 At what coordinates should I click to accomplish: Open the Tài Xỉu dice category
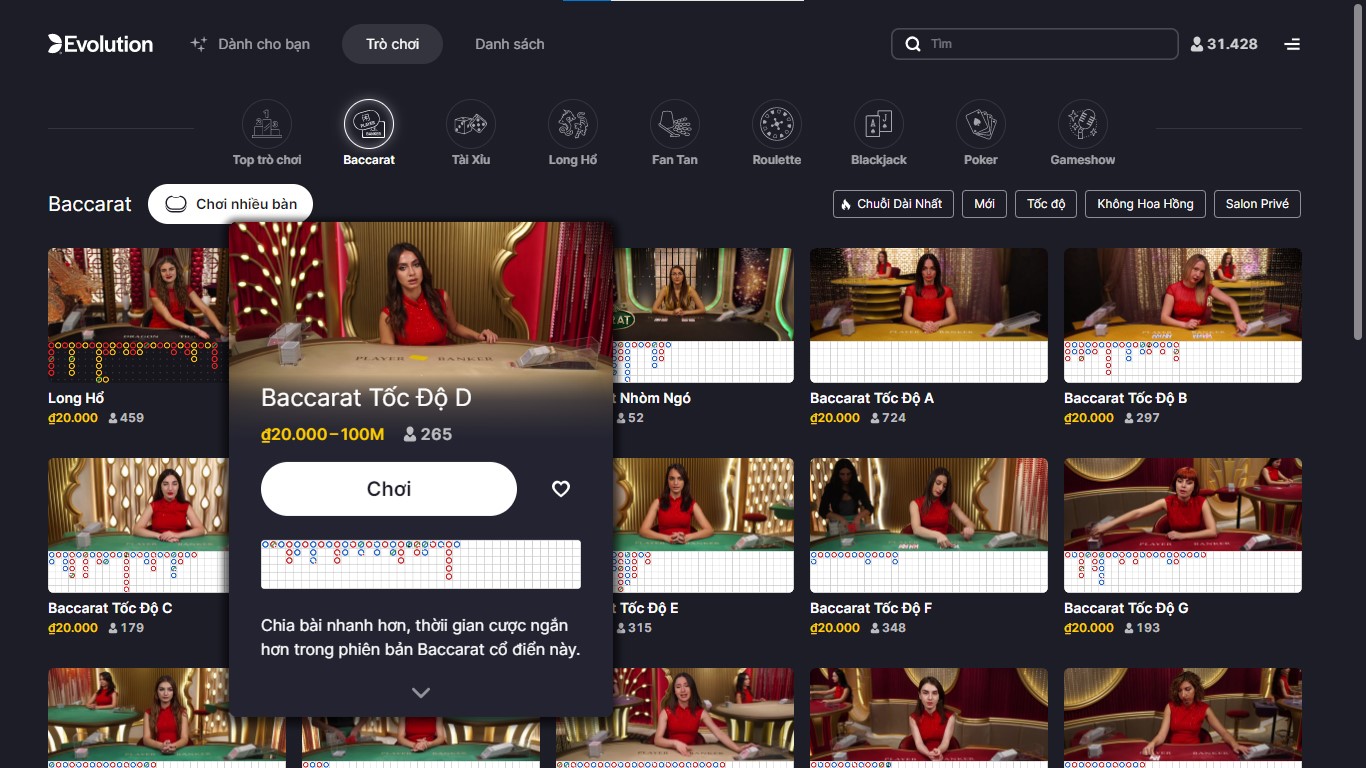[x=470, y=123]
